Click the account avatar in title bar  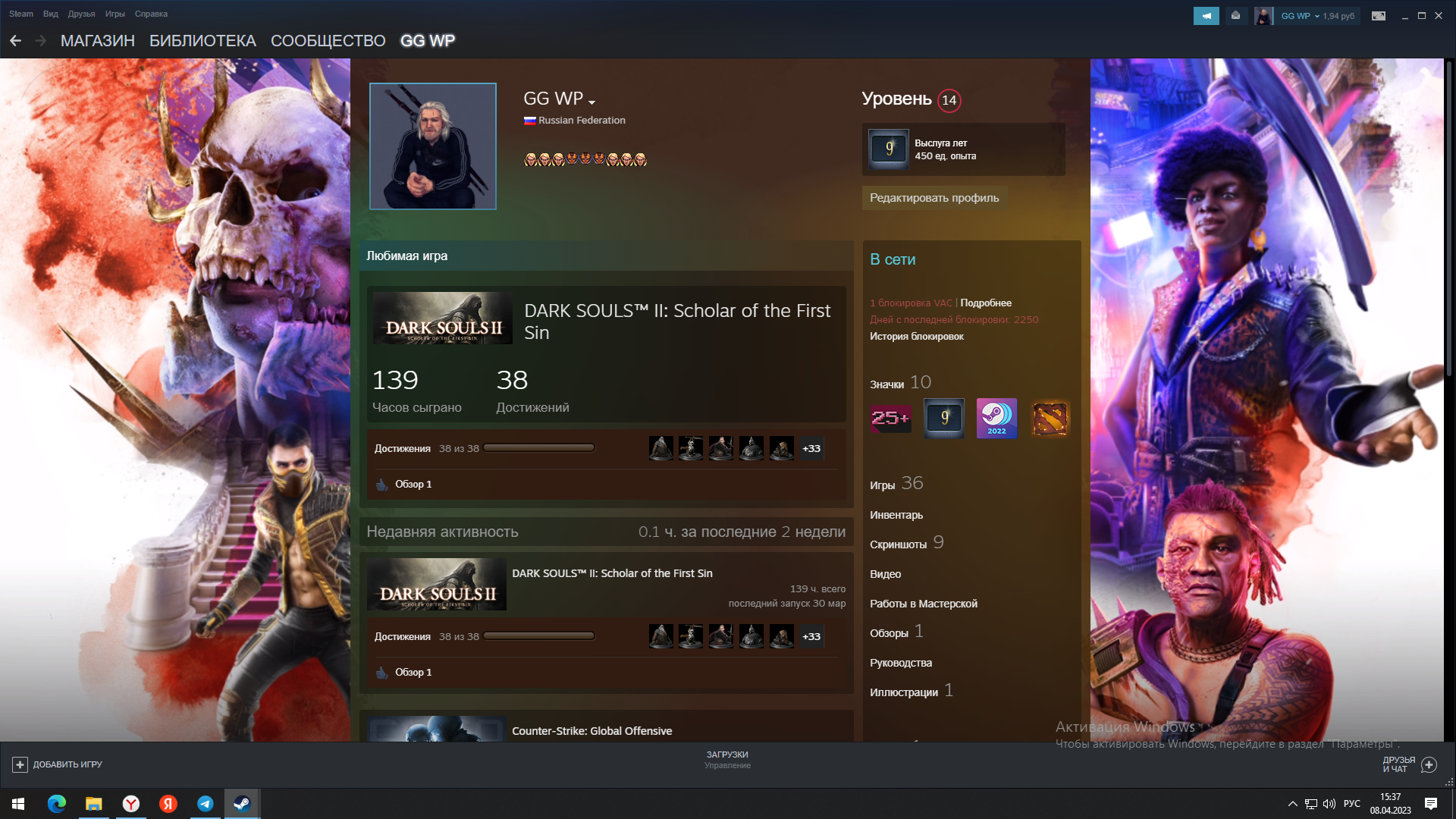click(x=1263, y=16)
